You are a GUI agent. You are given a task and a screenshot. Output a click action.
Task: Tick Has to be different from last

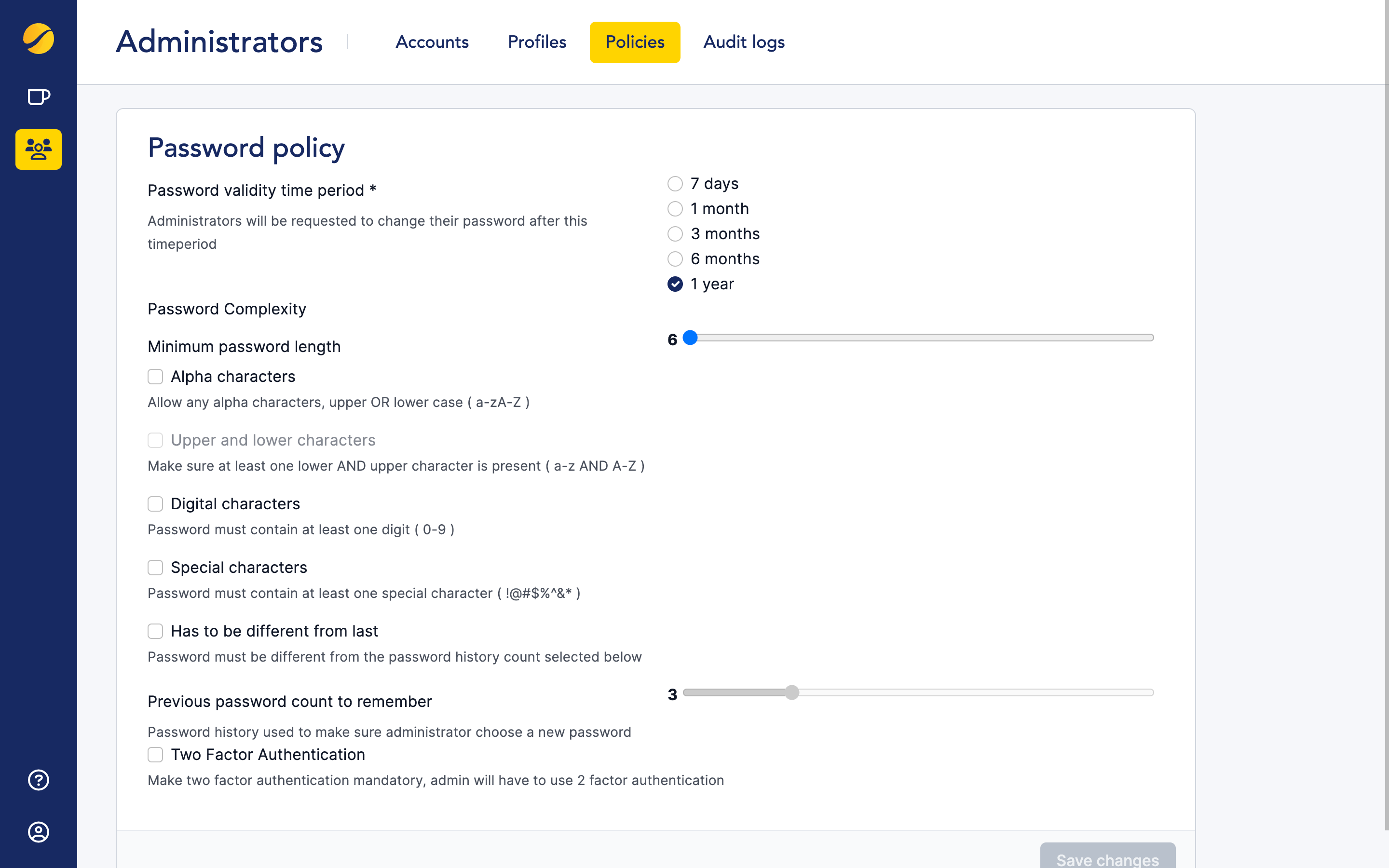pos(155,632)
